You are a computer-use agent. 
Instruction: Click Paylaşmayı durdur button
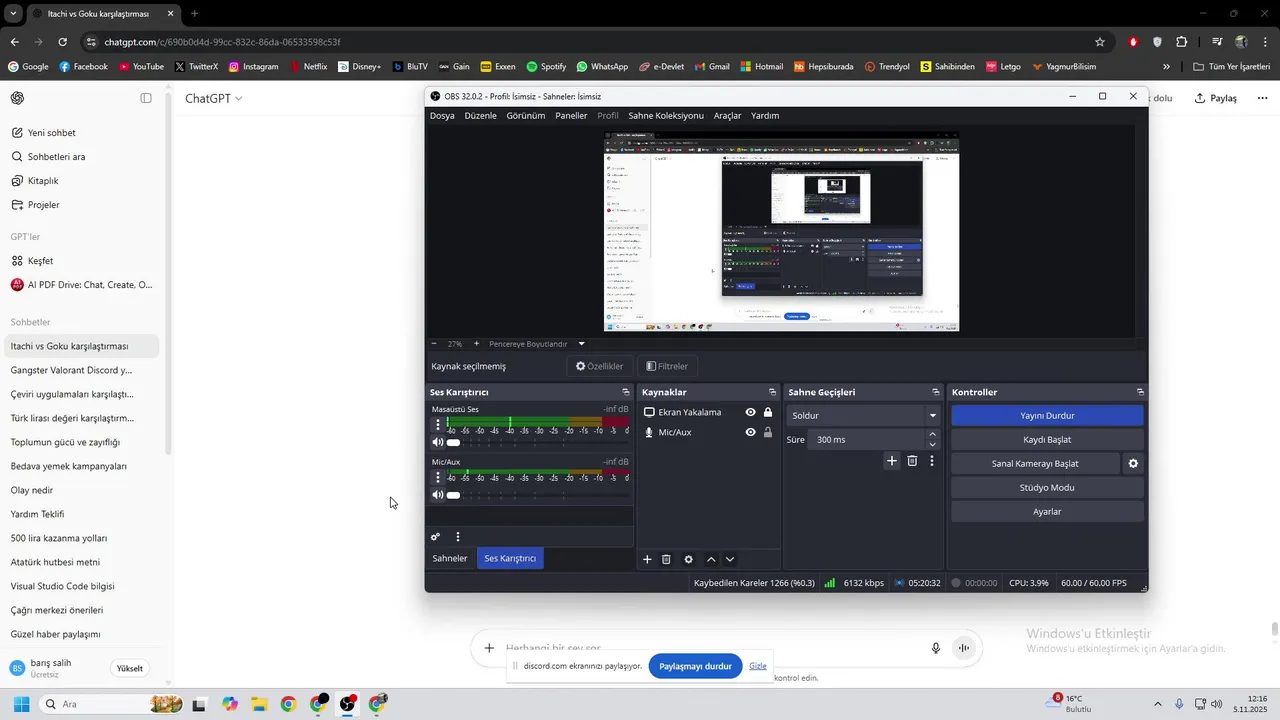[x=695, y=666]
